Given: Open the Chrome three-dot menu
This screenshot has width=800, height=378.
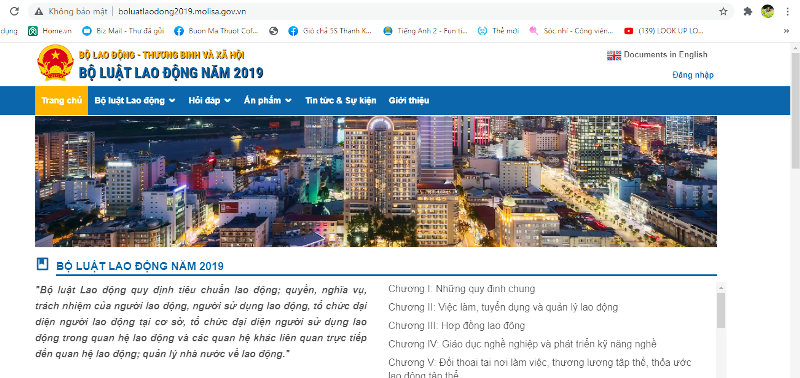Looking at the screenshot, I should [x=788, y=11].
